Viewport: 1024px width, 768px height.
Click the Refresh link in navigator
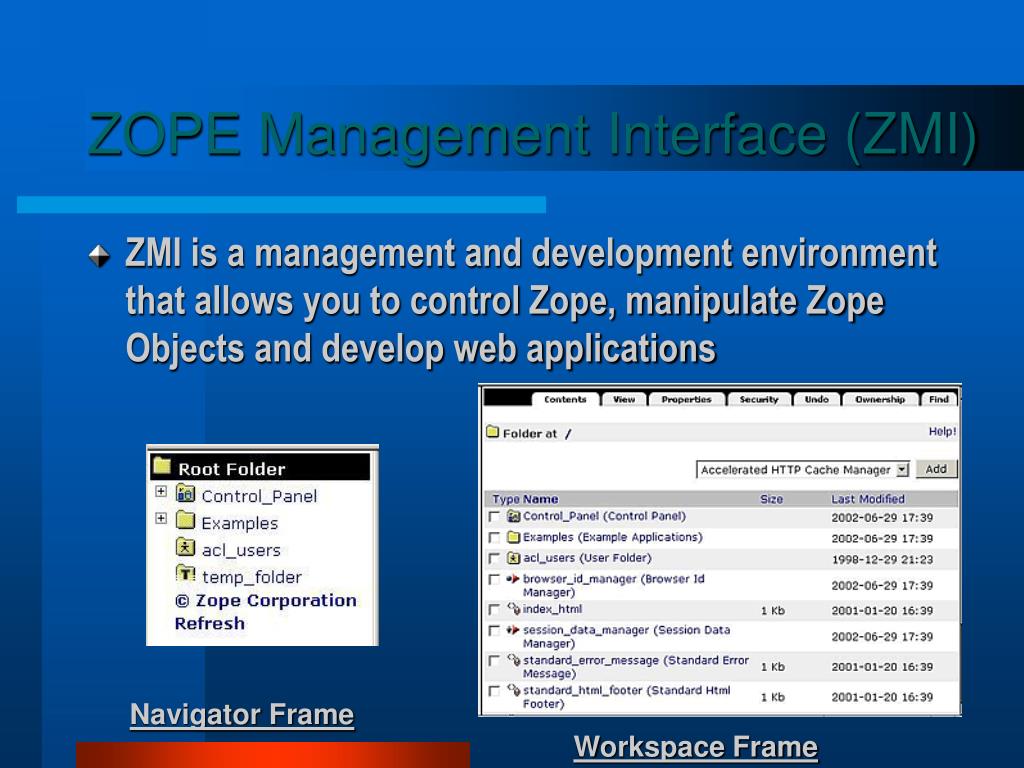pyautogui.click(x=210, y=624)
